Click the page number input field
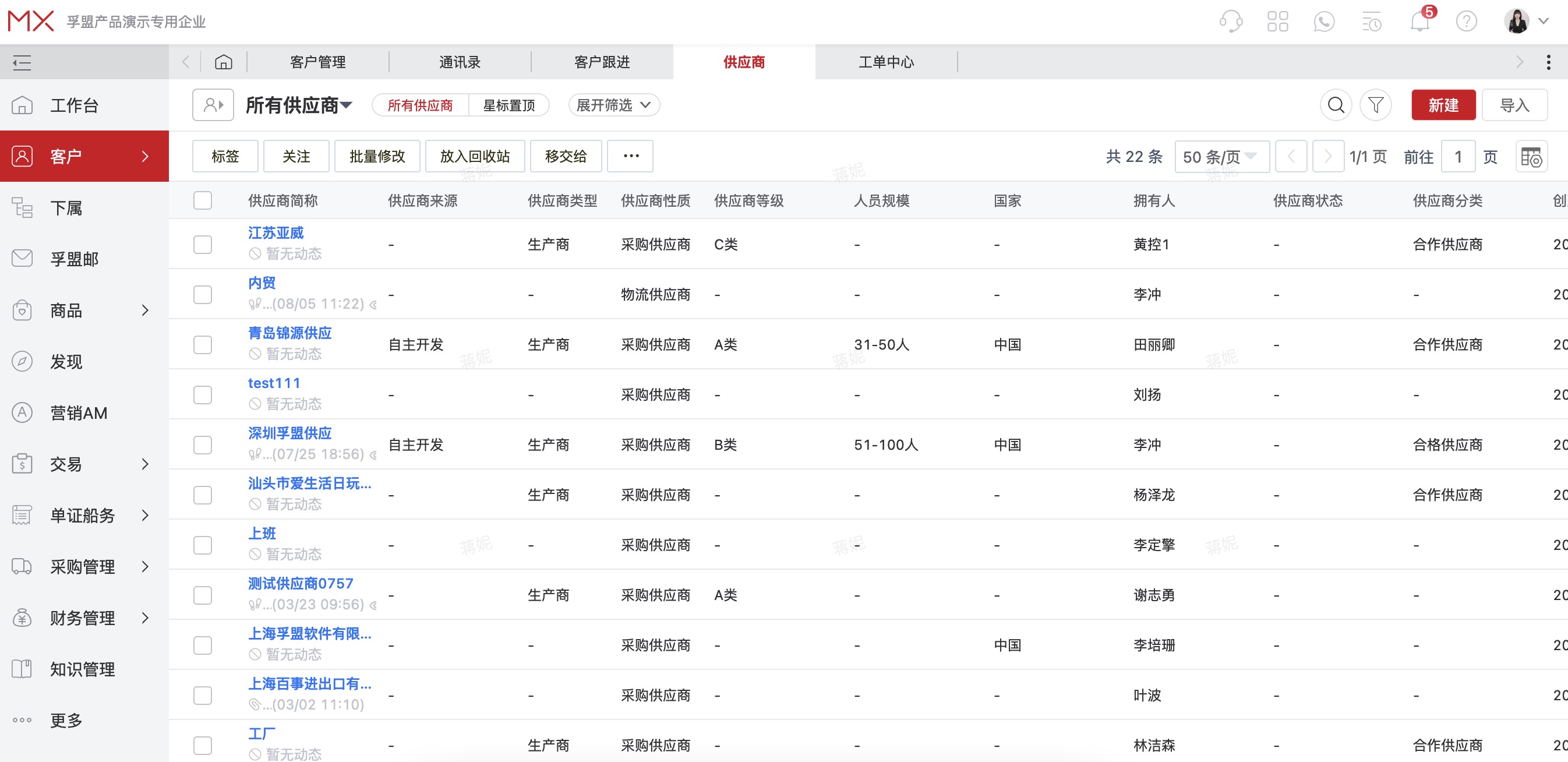1568x762 pixels. click(1458, 156)
